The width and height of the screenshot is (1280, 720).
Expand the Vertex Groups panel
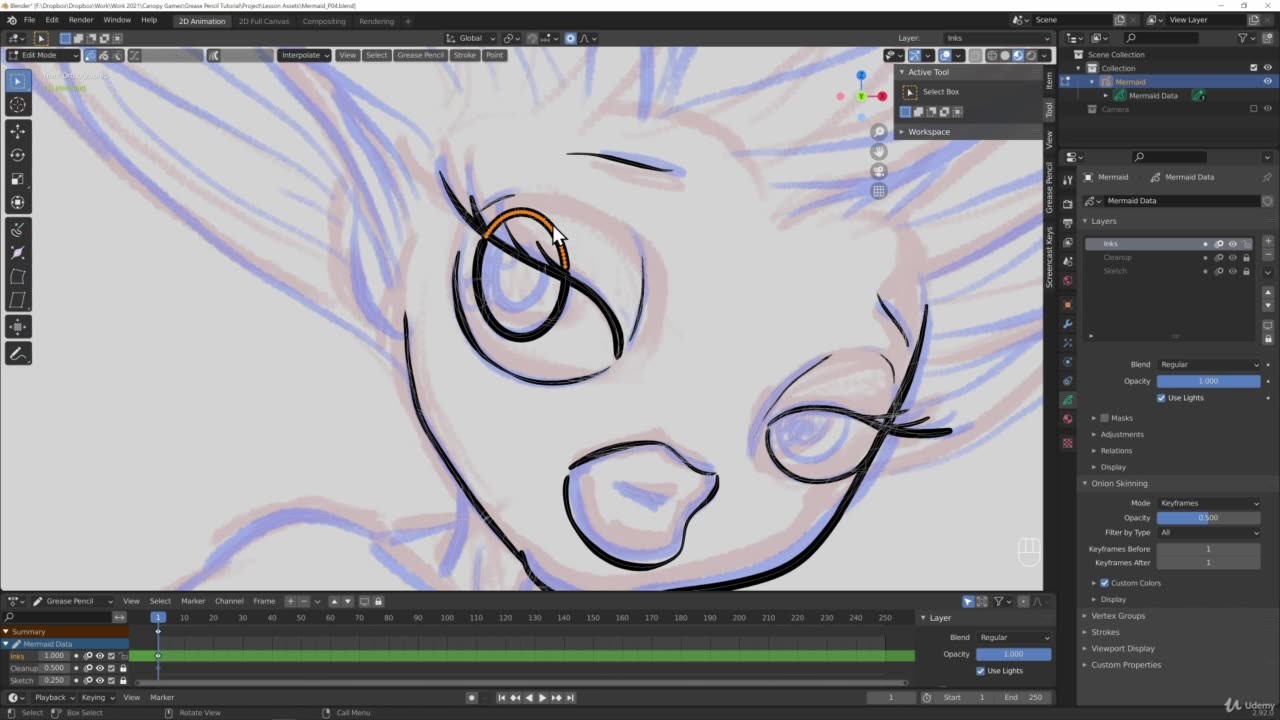click(1118, 616)
